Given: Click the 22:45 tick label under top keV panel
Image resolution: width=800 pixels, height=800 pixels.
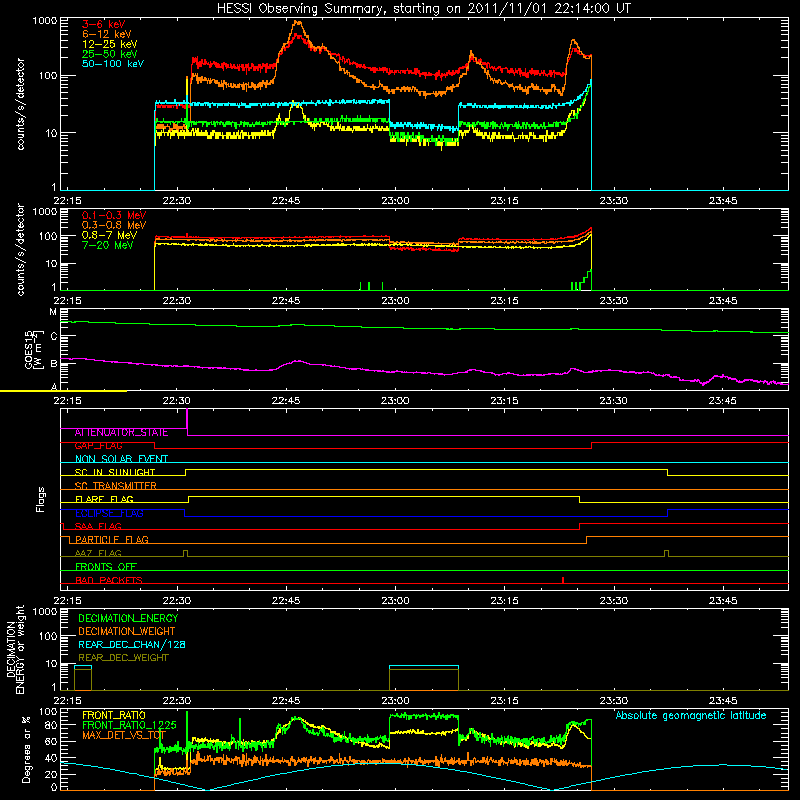Looking at the screenshot, I should pos(286,201).
